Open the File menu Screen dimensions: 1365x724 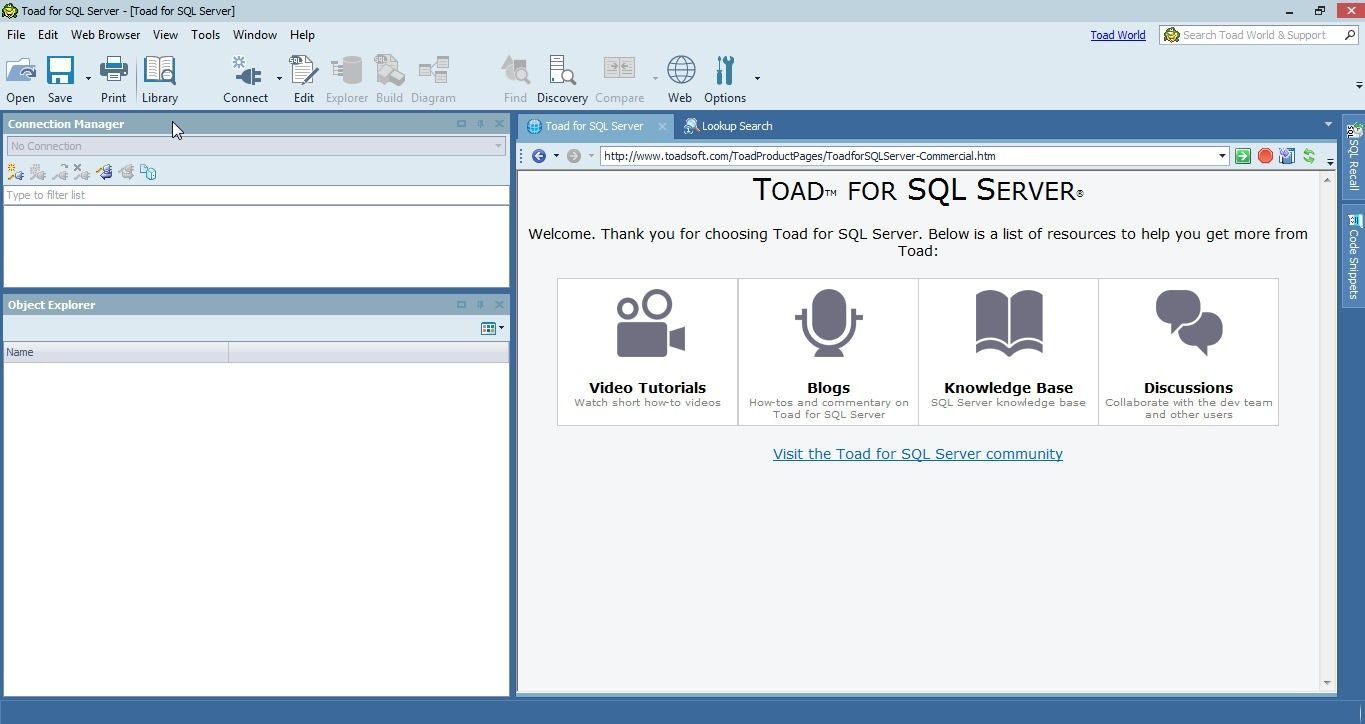16,35
